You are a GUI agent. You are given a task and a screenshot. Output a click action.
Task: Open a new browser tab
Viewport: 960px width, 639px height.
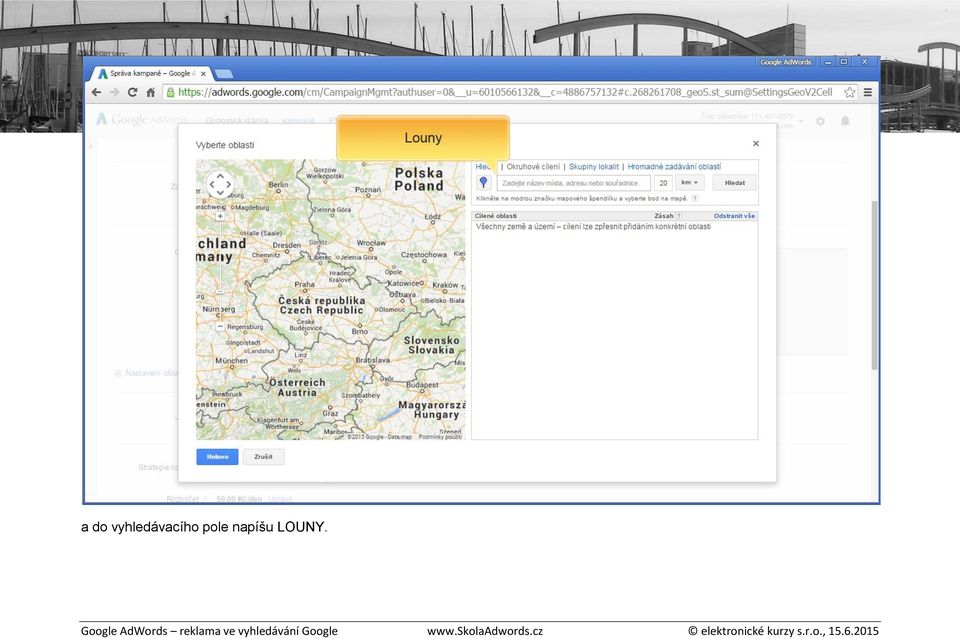pyautogui.click(x=224, y=74)
